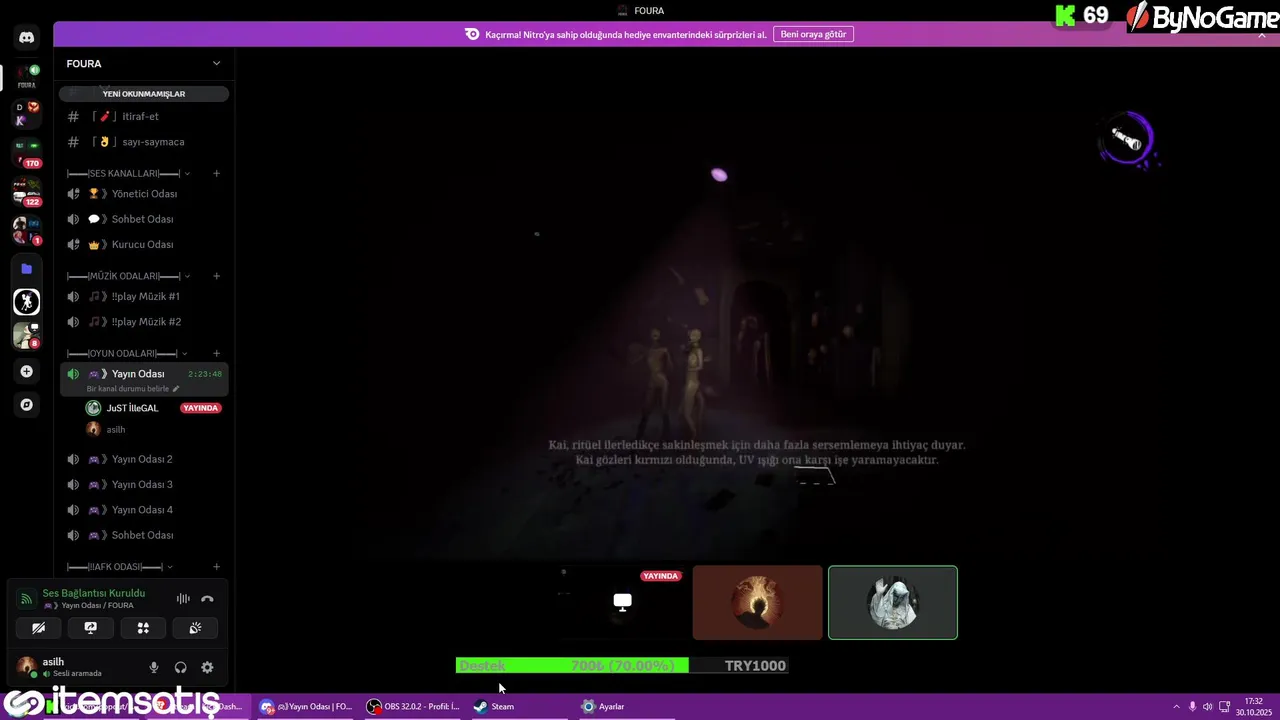Click YAYINDA badge next to JuST İlleGAL
This screenshot has width=1280, height=720.
click(x=200, y=408)
